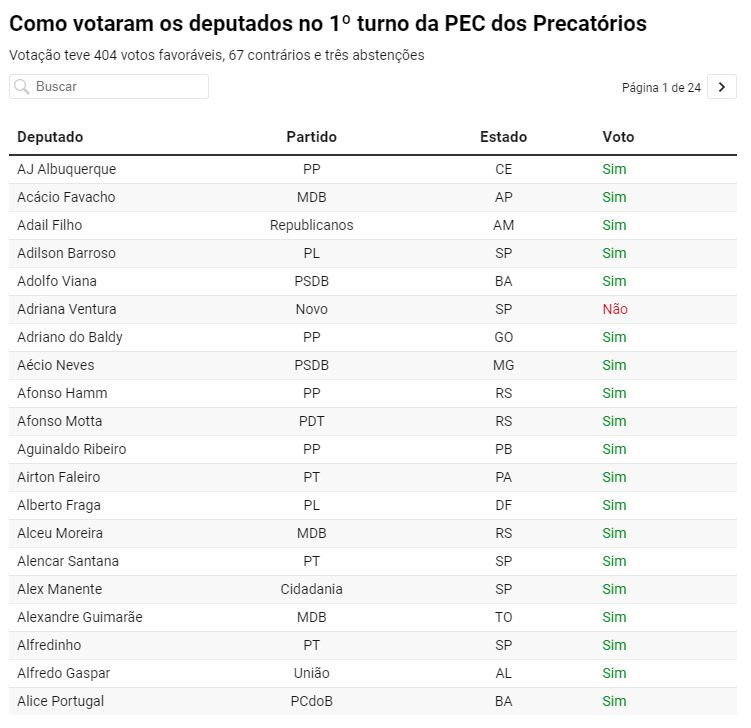Sort by the Deputado column header
The image size is (751, 728).
tap(50, 137)
